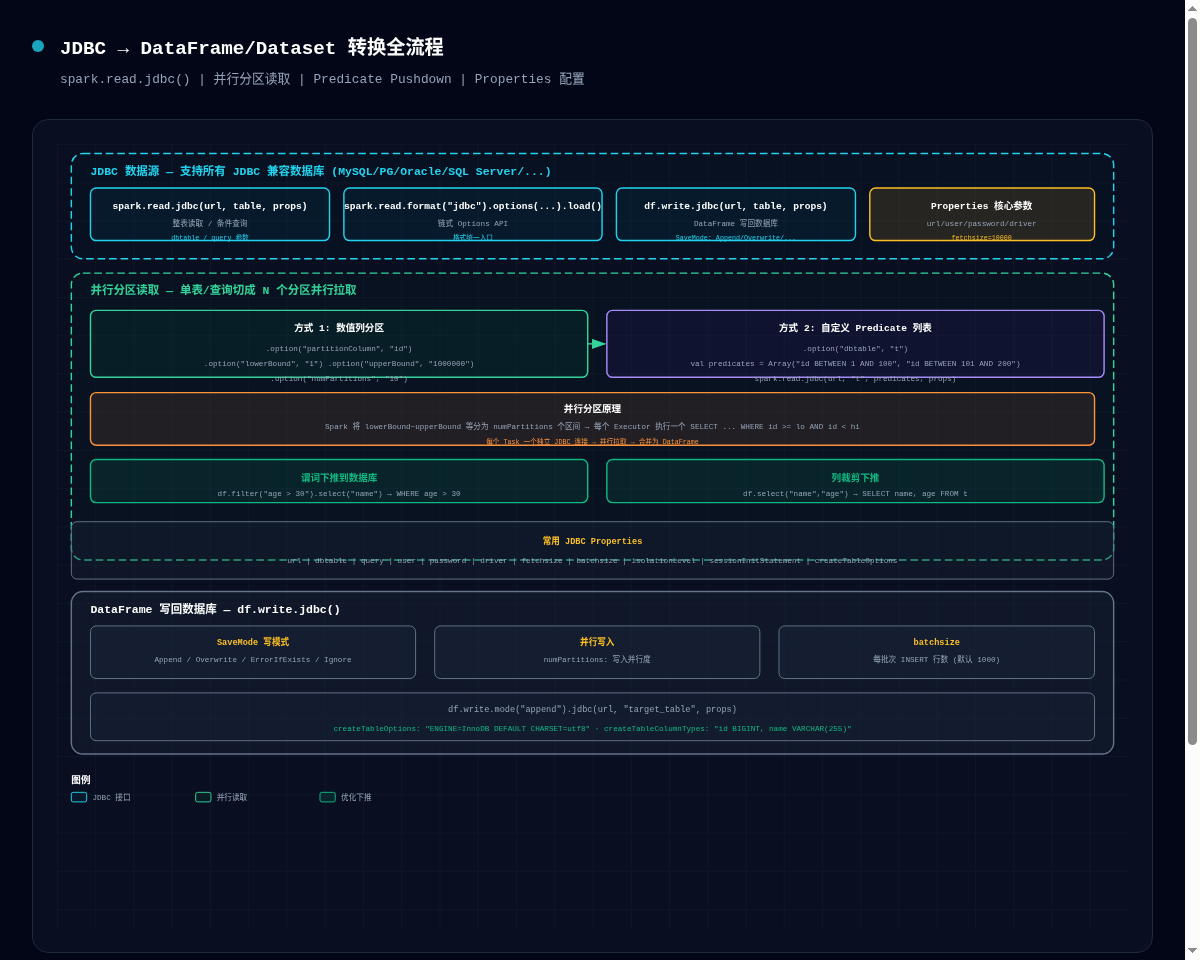Open the Properties 核心参数 card
This screenshot has width=1200, height=960.
pyautogui.click(x=982, y=214)
